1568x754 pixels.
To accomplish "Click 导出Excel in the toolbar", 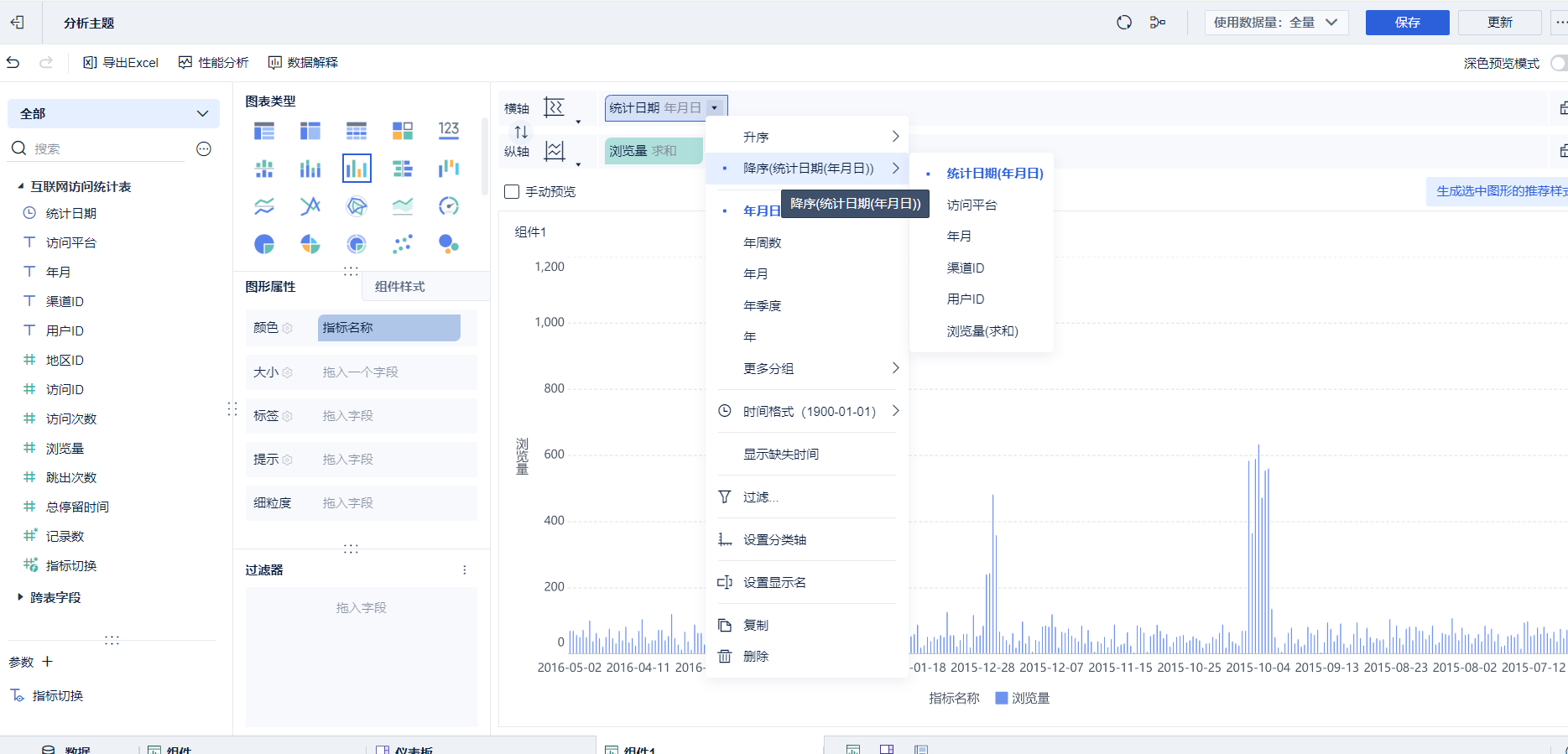I will coord(121,63).
